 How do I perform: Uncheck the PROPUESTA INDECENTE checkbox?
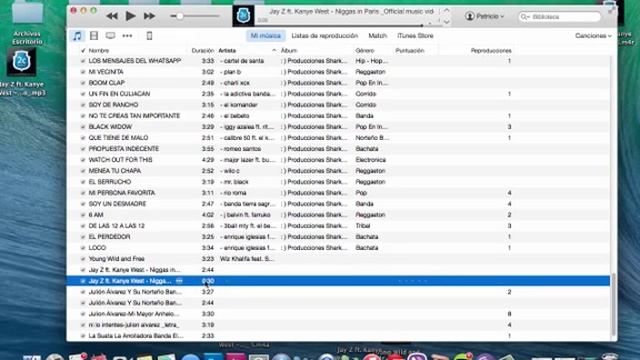[x=83, y=149]
